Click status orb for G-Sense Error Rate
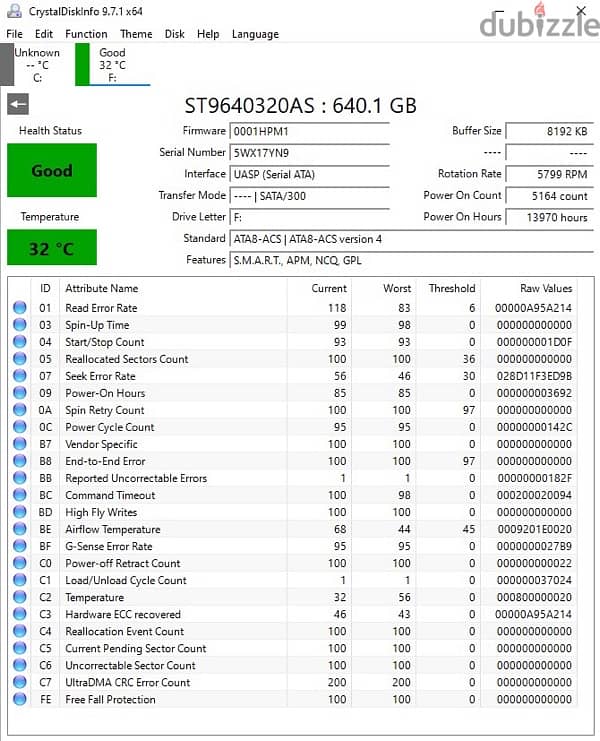The image size is (600, 741). (x=20, y=546)
